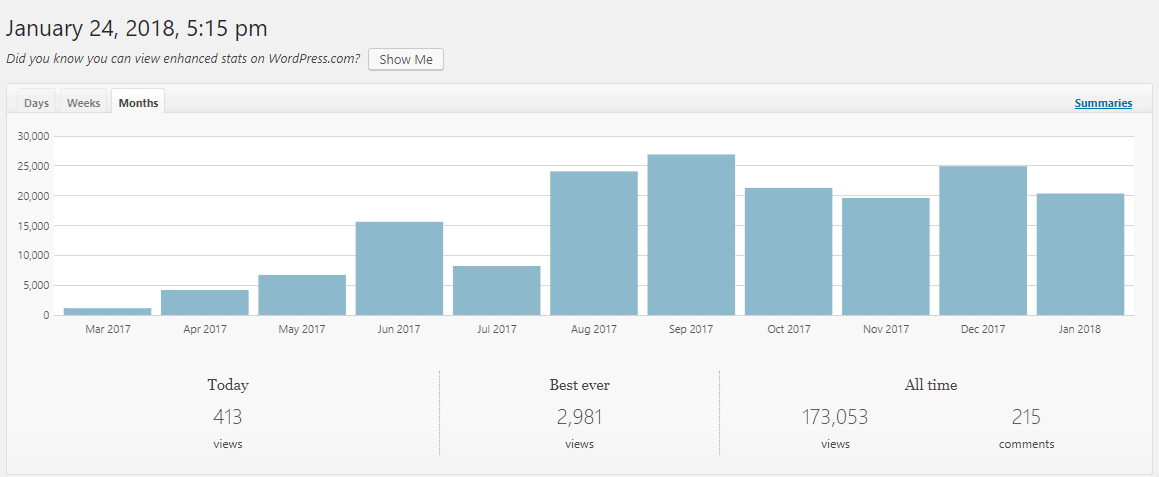The image size is (1159, 477).
Task: Click the Dec 2017 axis label
Action: point(983,329)
